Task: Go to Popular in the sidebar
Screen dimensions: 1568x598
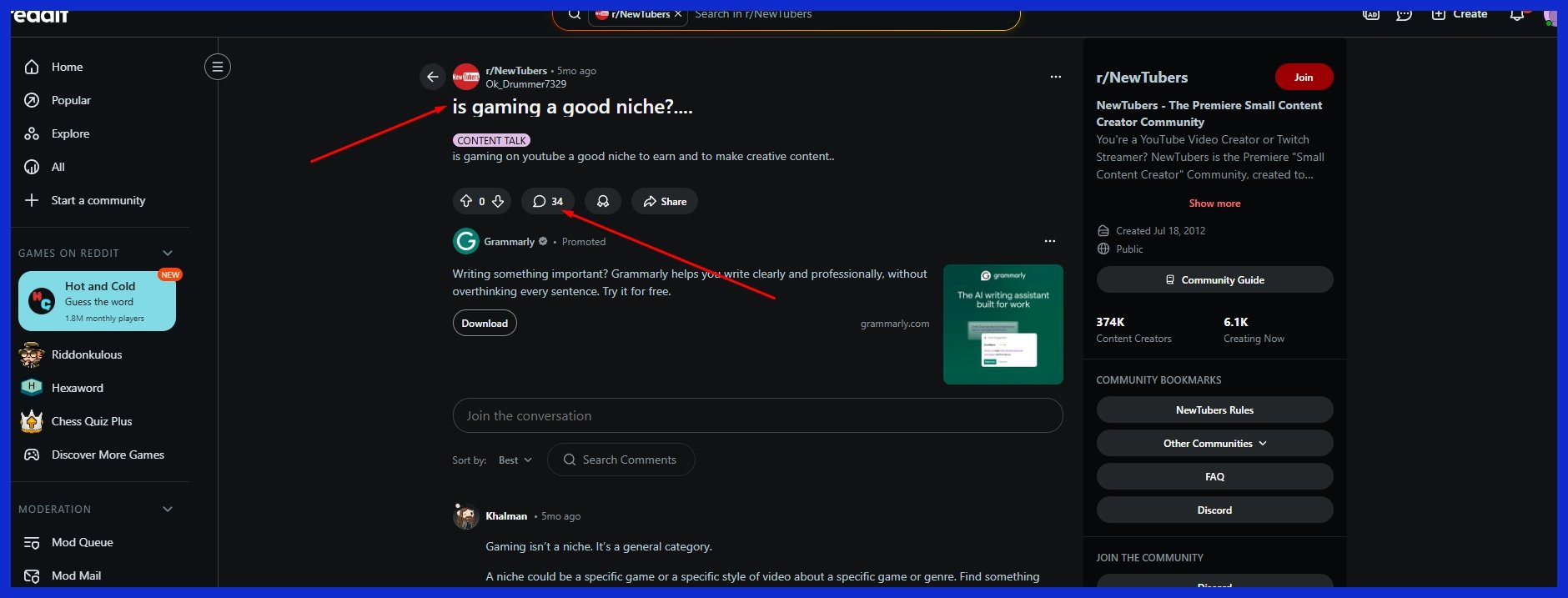Action: point(71,100)
